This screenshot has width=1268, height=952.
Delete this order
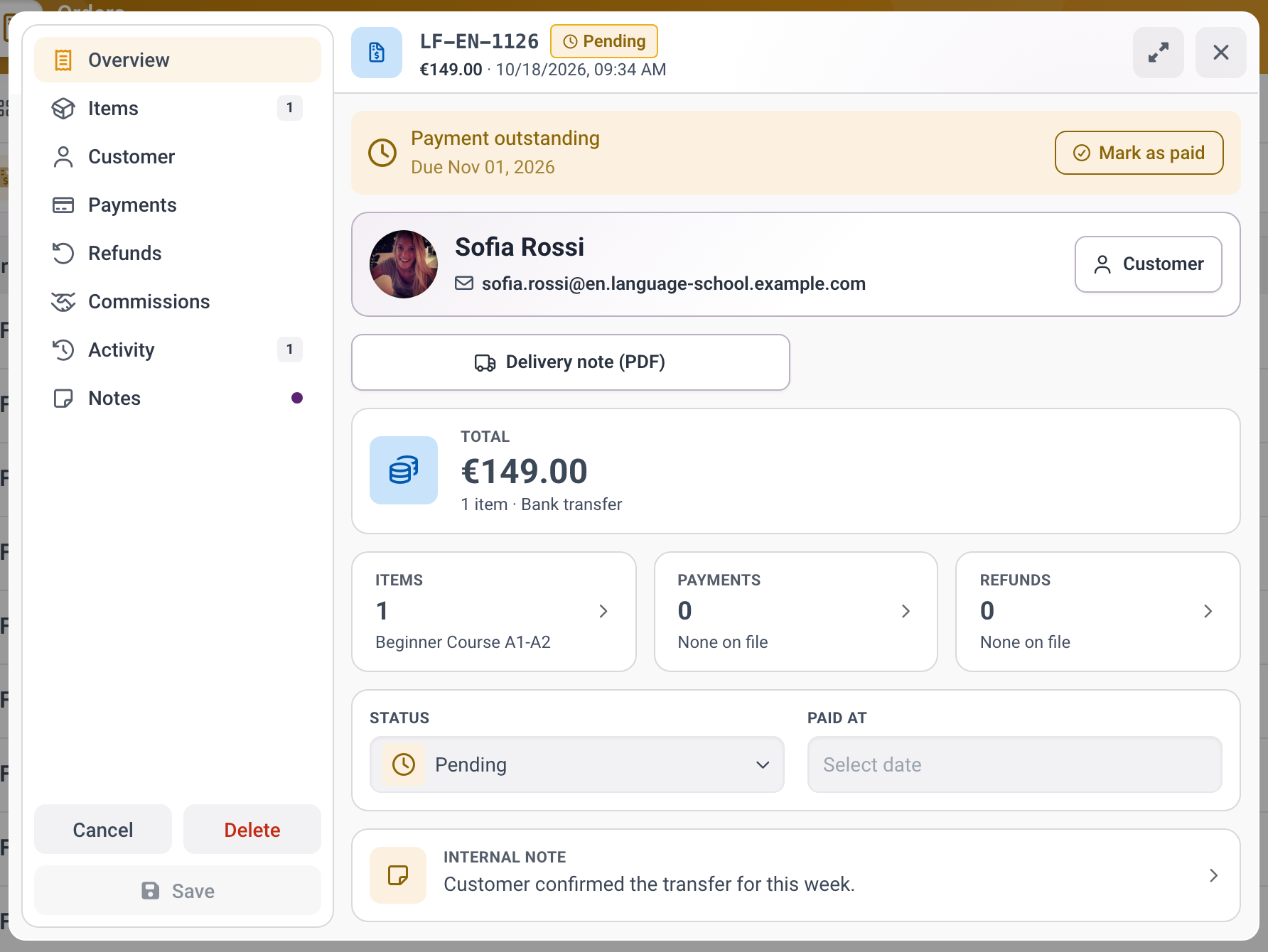252,829
